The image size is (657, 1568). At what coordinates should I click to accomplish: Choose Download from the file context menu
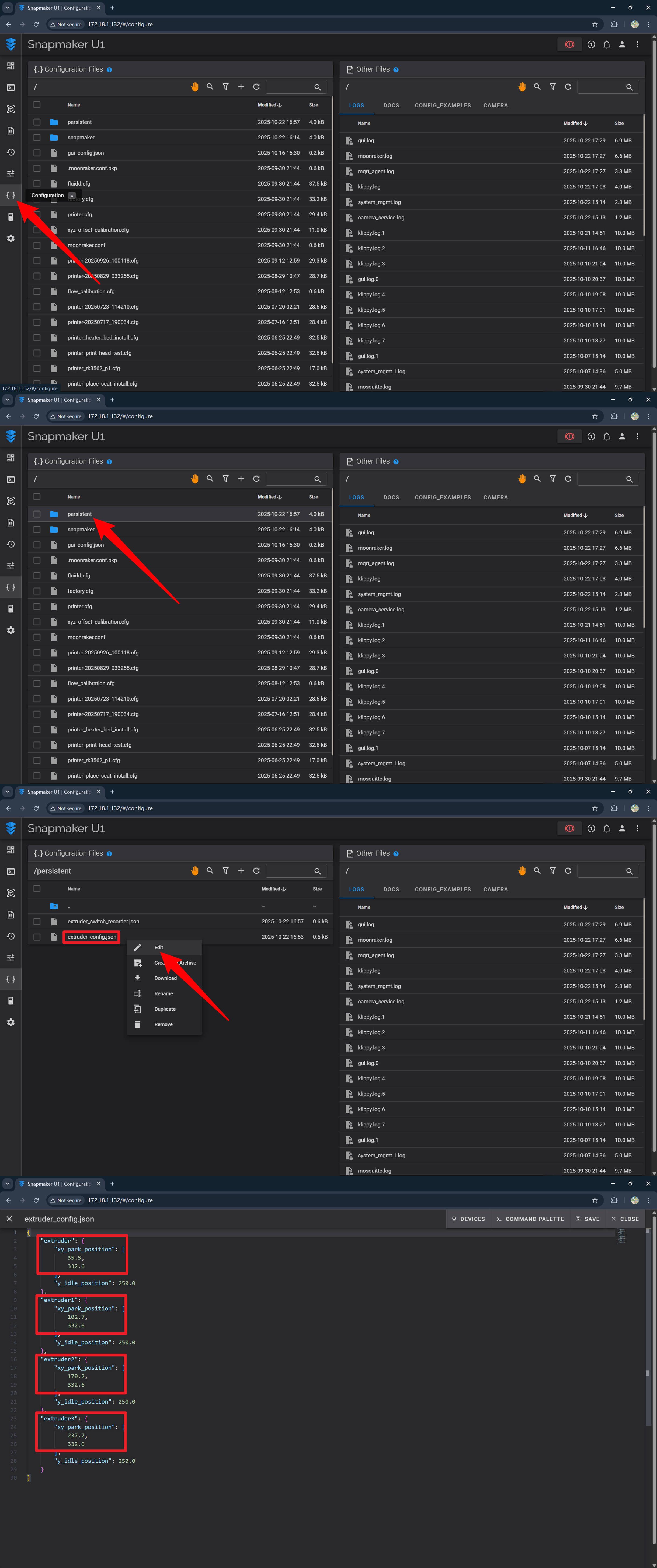(x=165, y=978)
